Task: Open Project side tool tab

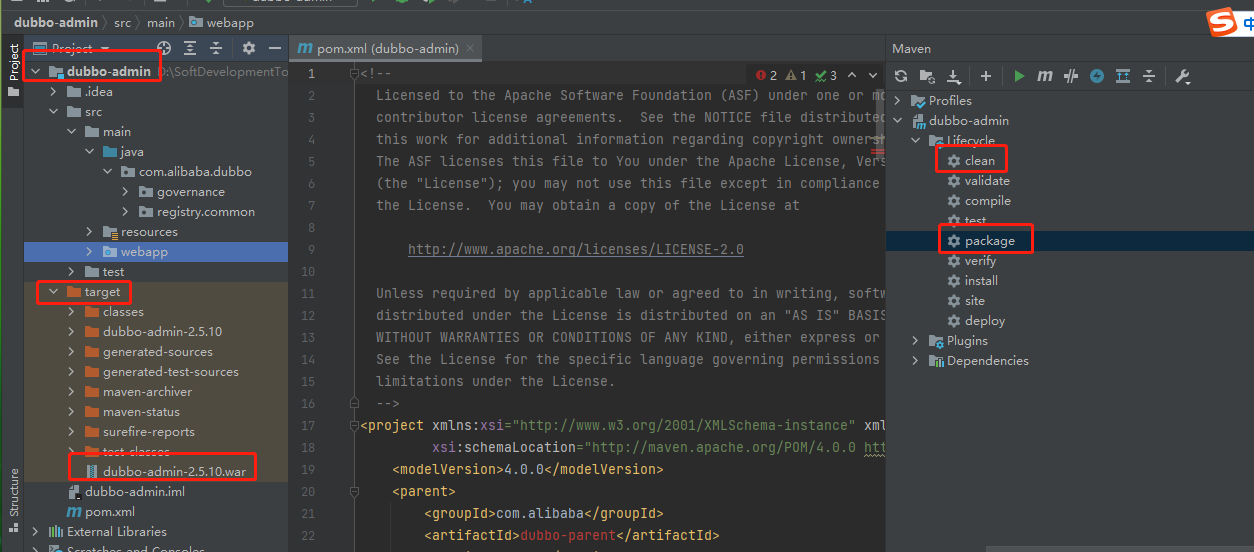Action: pyautogui.click(x=13, y=70)
